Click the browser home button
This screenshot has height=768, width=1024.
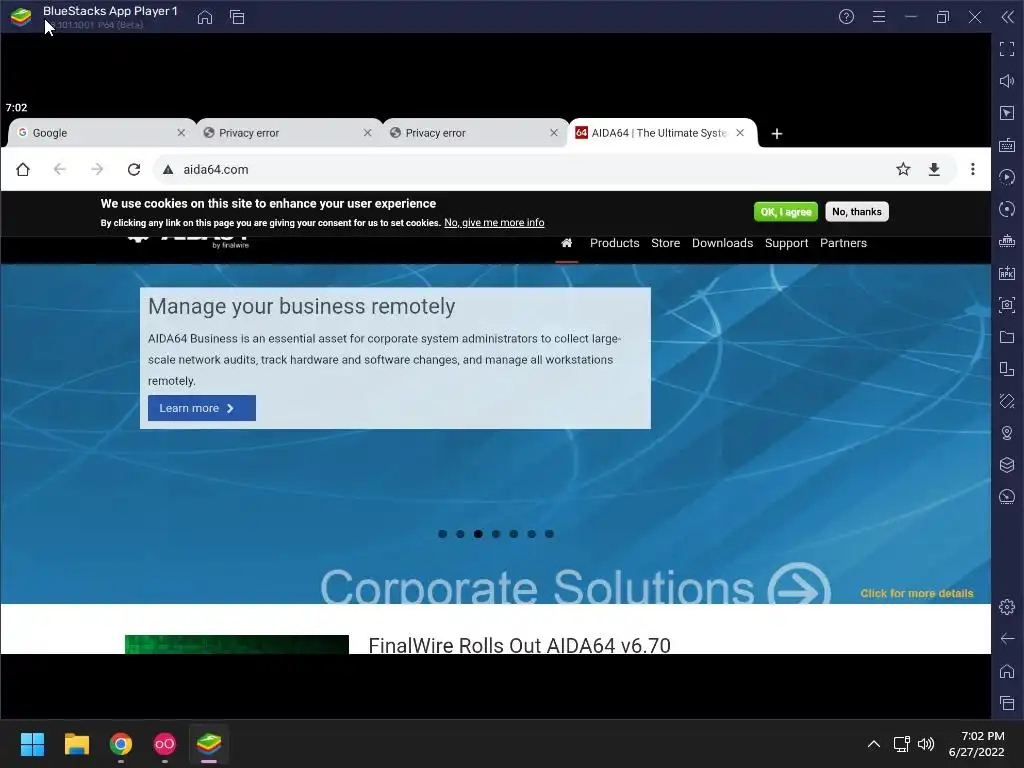[23, 170]
